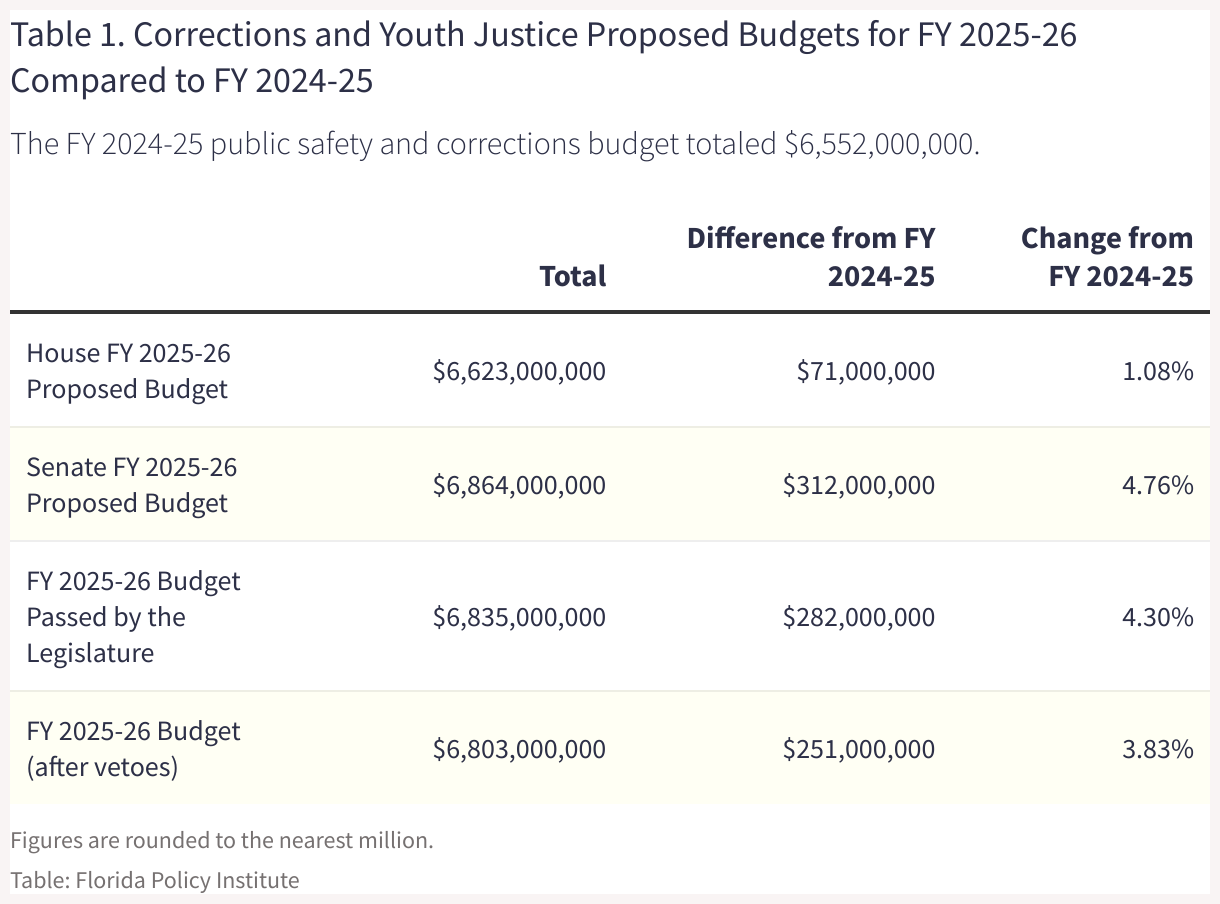This screenshot has width=1220, height=904.
Task: Click the $71,000,000 difference cell
Action: tap(865, 371)
